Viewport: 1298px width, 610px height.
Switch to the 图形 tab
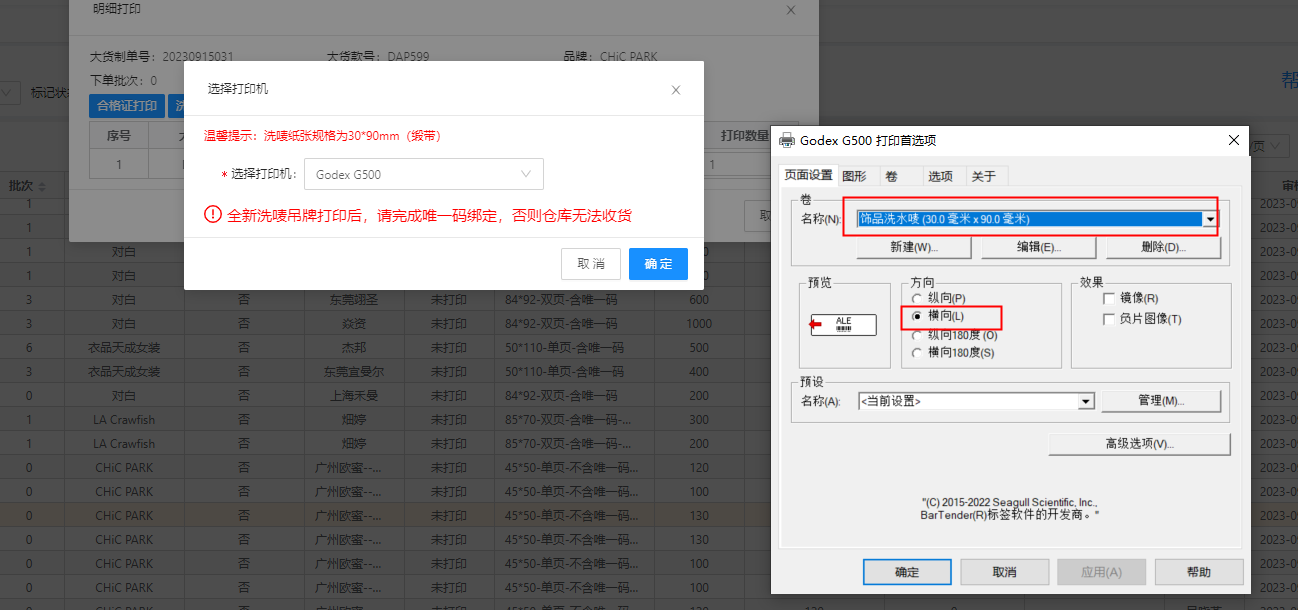click(x=854, y=176)
